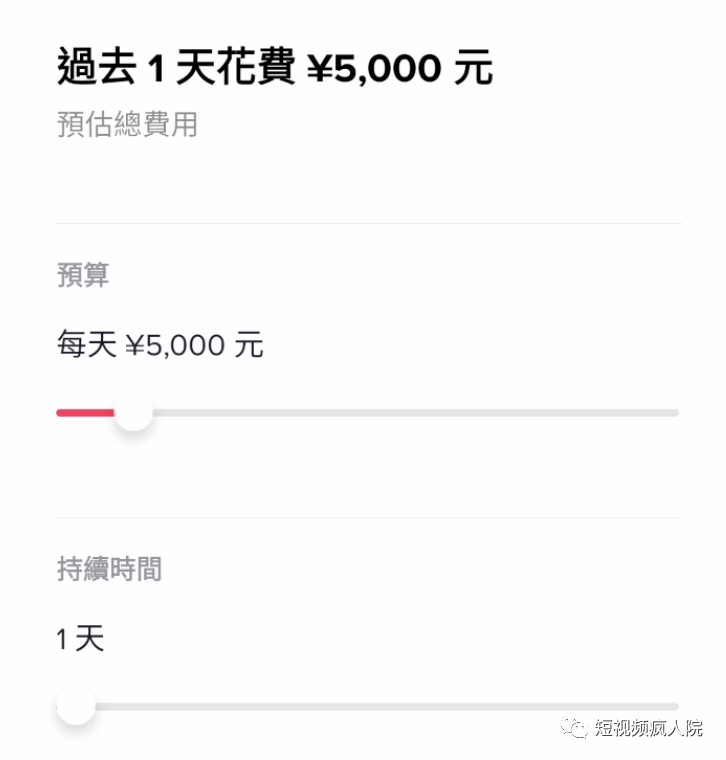Click the 持續時間 section label
This screenshot has height=760, width=726.
point(109,569)
